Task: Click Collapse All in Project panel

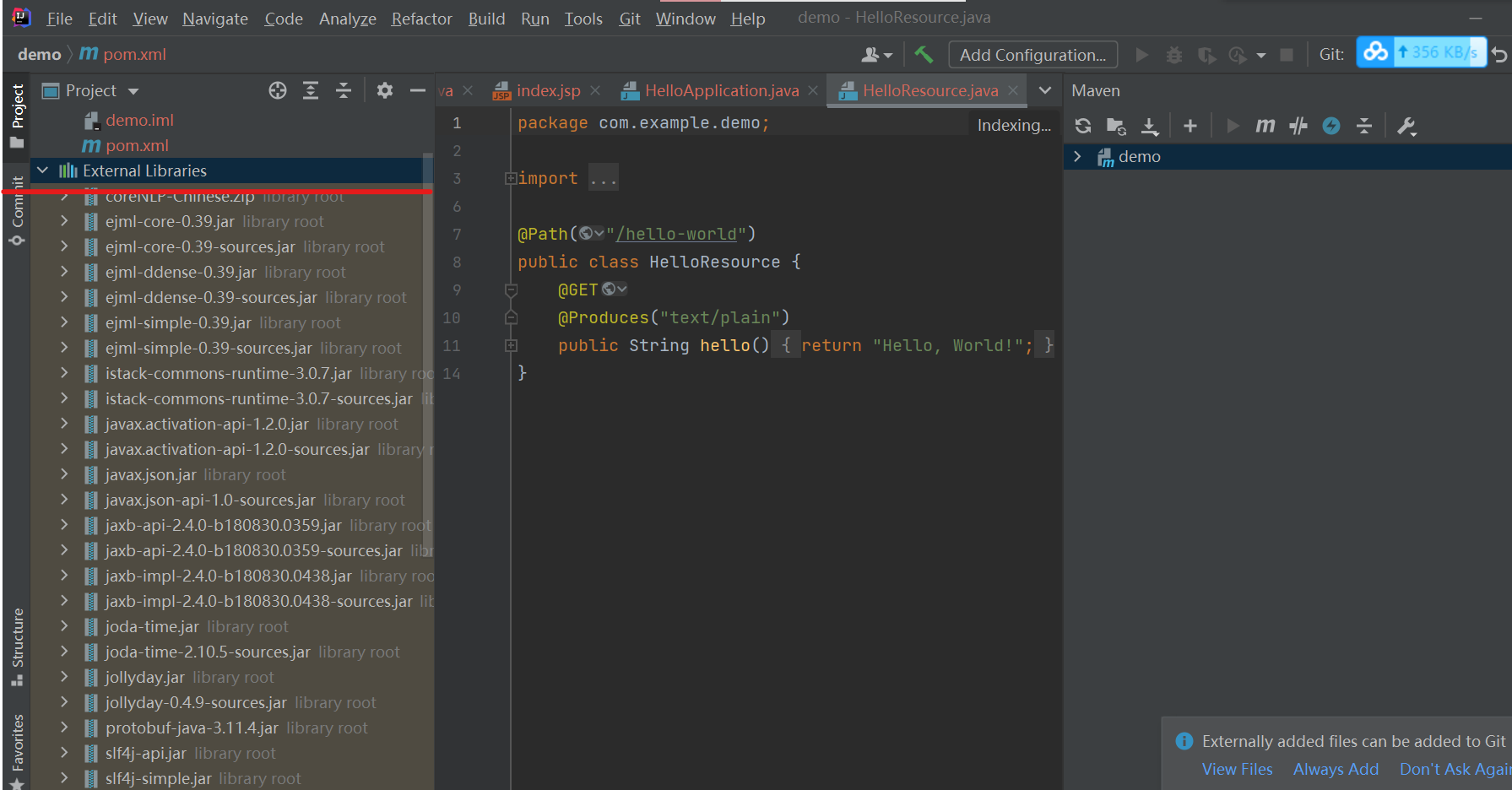Action: pyautogui.click(x=344, y=90)
